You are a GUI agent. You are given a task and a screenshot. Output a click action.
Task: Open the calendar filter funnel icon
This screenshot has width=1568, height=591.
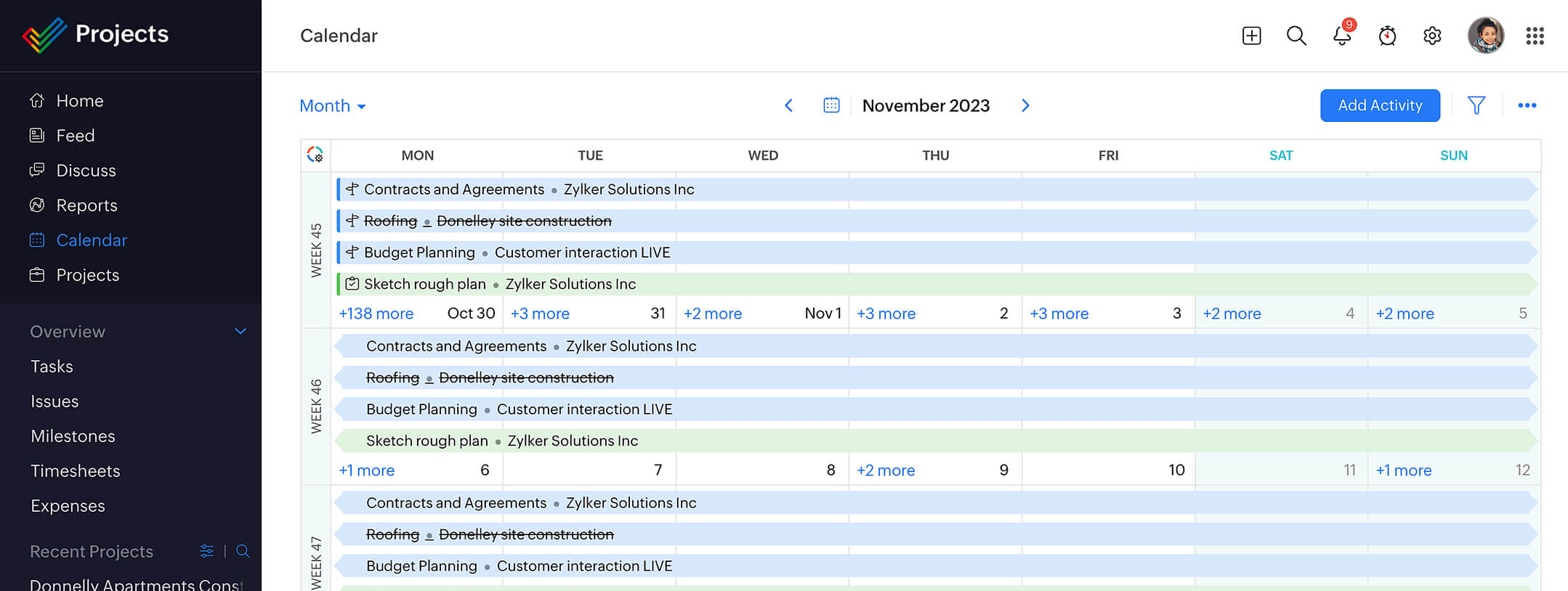1476,106
